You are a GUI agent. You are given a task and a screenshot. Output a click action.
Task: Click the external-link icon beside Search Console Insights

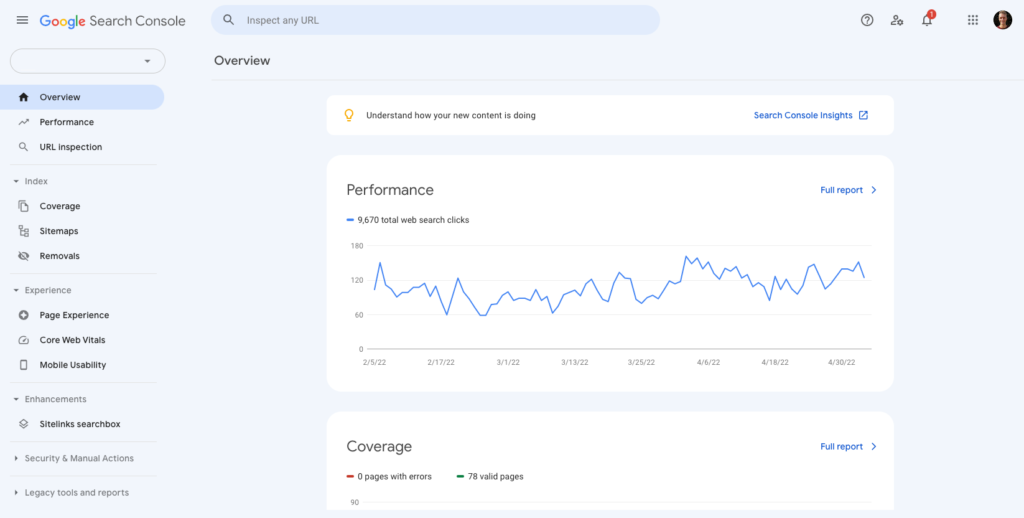pos(863,116)
